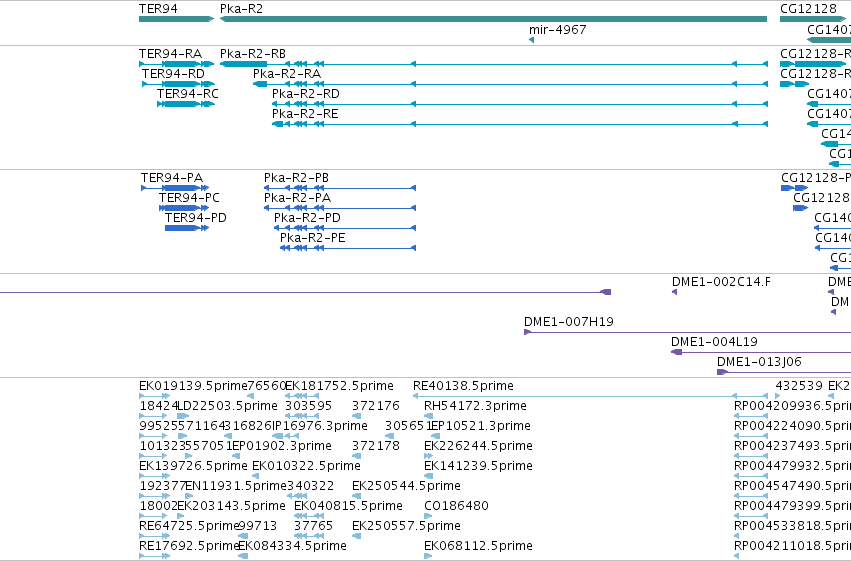Select the Pka-R2 gene span
Screen dimensions: 851x561
point(493,20)
